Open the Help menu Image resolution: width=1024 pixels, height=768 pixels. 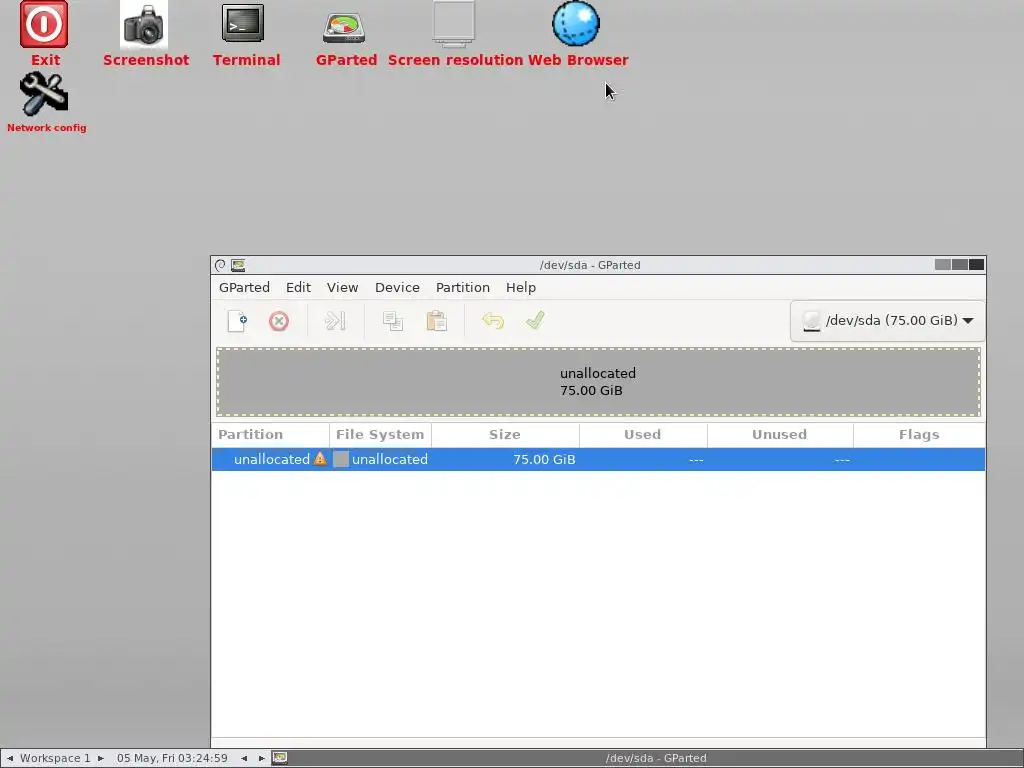click(520, 287)
